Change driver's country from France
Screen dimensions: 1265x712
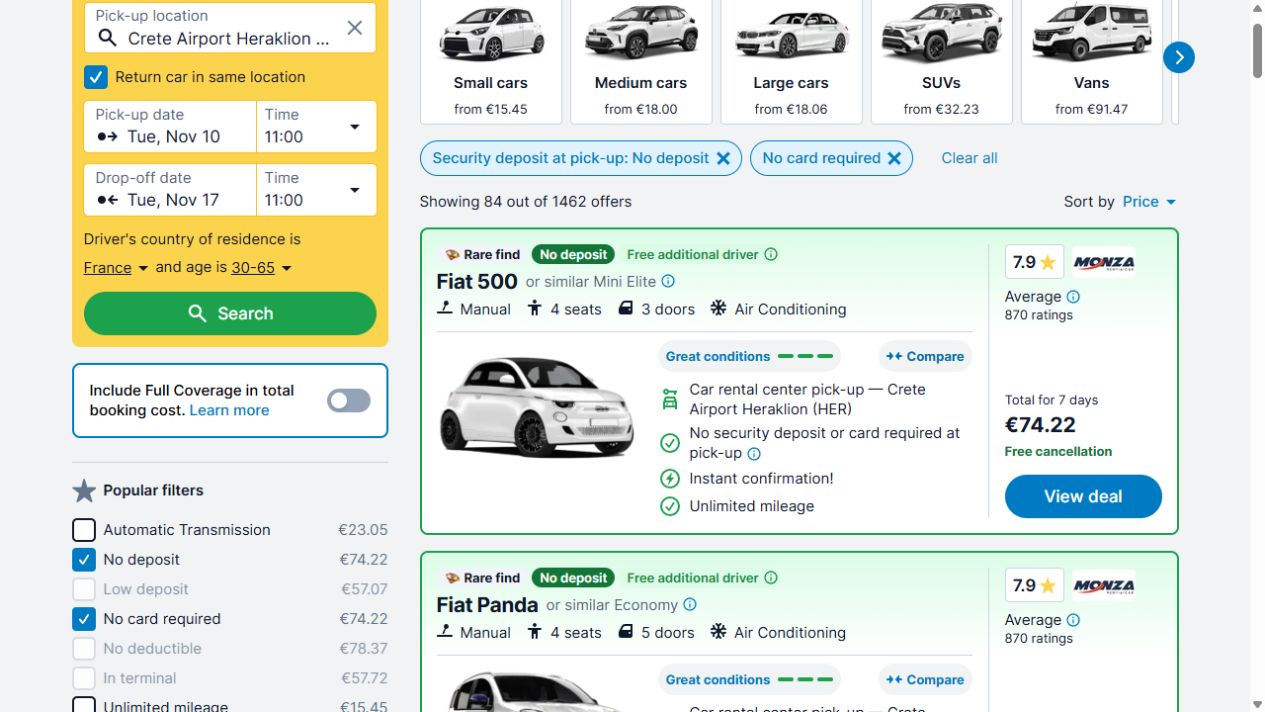click(x=115, y=268)
